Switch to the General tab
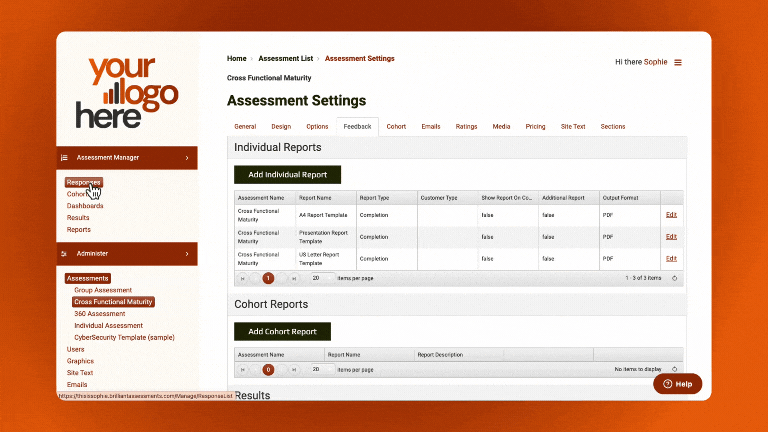The height and width of the screenshot is (432, 768). click(x=245, y=126)
